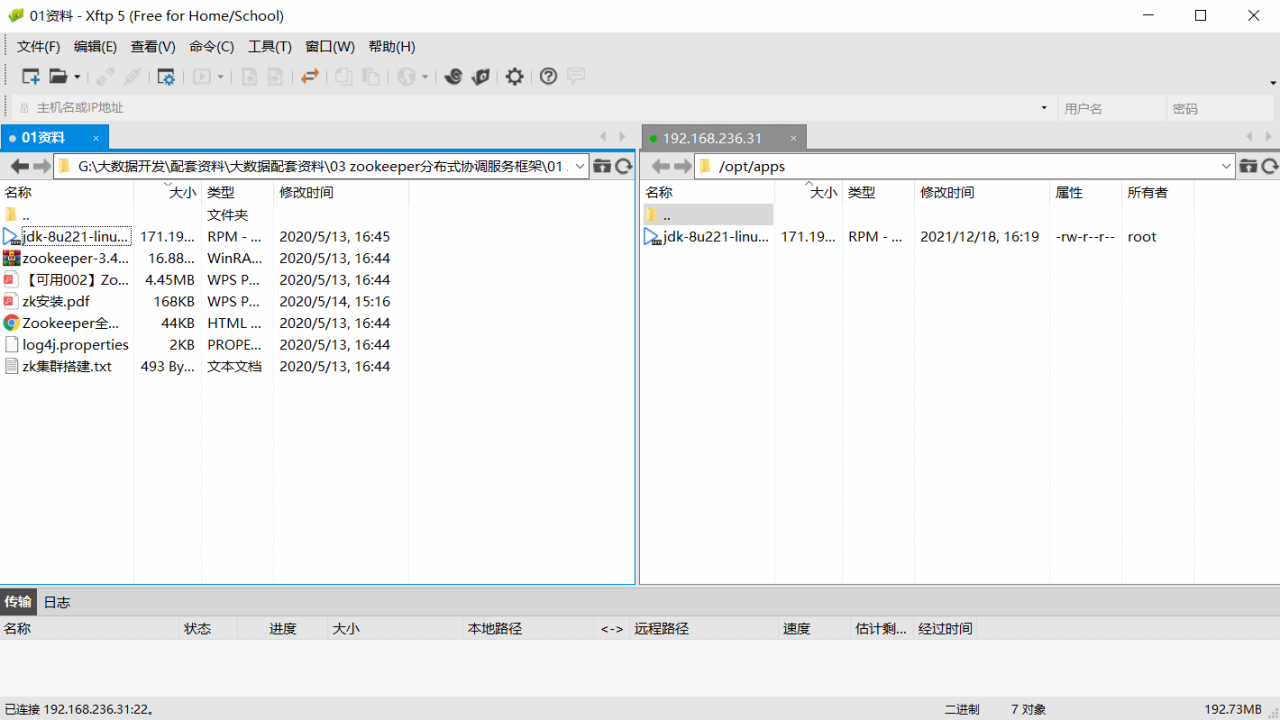Launch the Xftp leaf-swirl icon in toolbar

[481, 76]
